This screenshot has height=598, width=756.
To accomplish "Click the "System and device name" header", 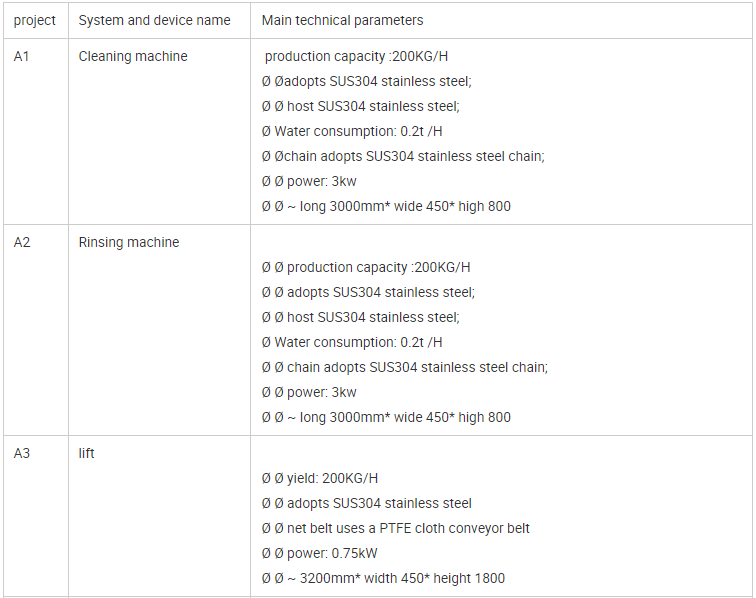I will [154, 20].
